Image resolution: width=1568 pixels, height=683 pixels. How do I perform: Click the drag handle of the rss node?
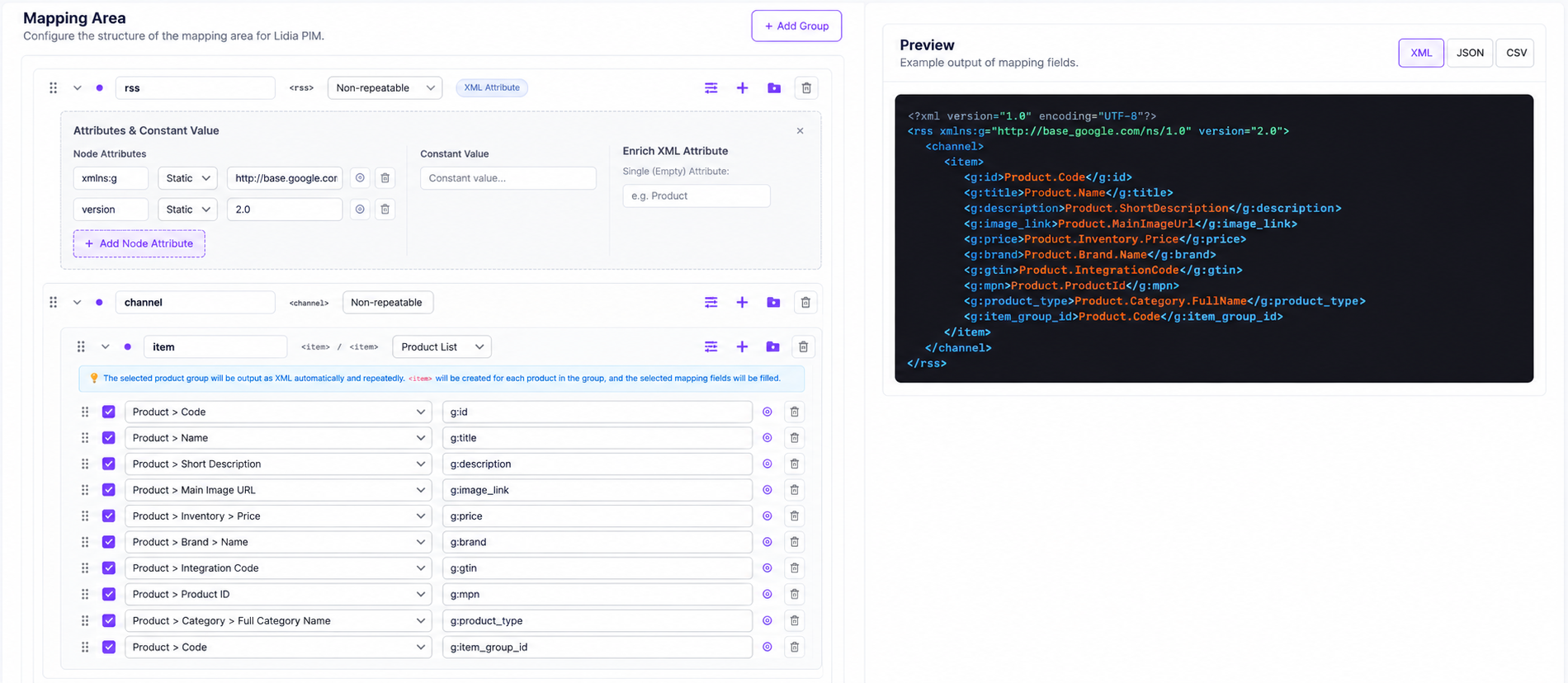[x=54, y=88]
